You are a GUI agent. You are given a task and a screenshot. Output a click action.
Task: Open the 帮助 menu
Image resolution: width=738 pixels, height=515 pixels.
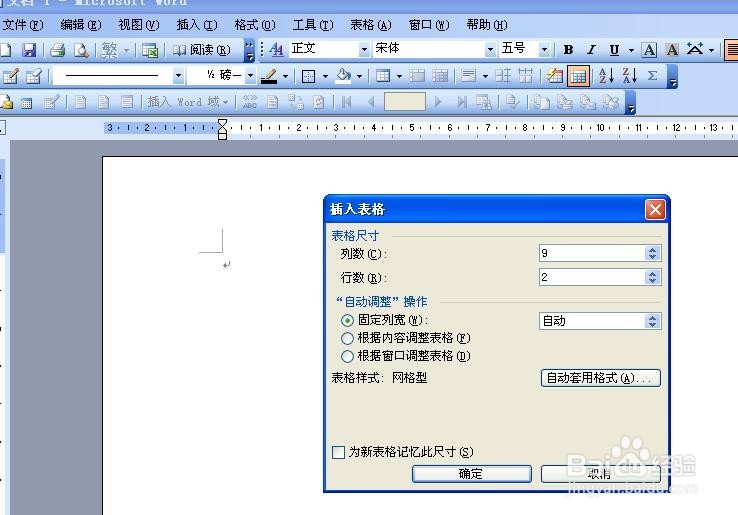coord(487,24)
